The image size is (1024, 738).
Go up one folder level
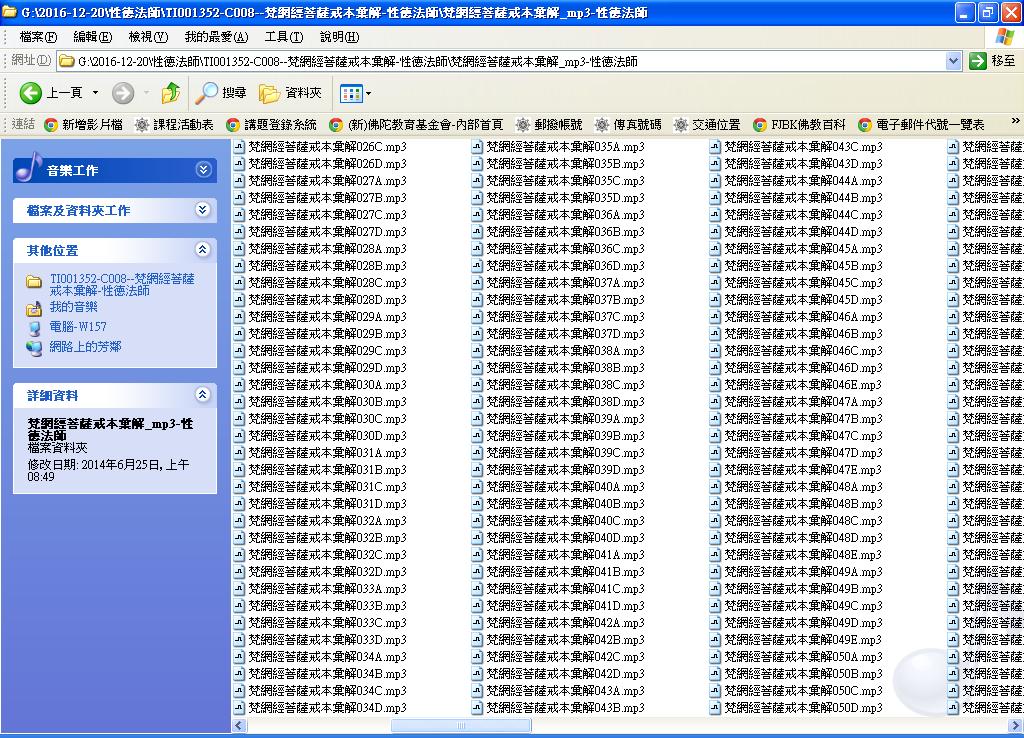tap(171, 93)
